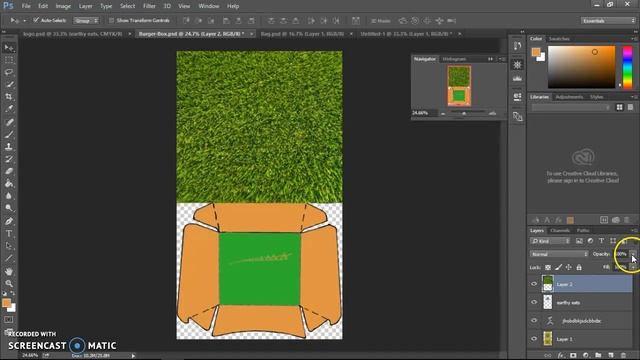The image size is (640, 360).
Task: Open the layer filter Kind dropdown
Action: pos(550,241)
